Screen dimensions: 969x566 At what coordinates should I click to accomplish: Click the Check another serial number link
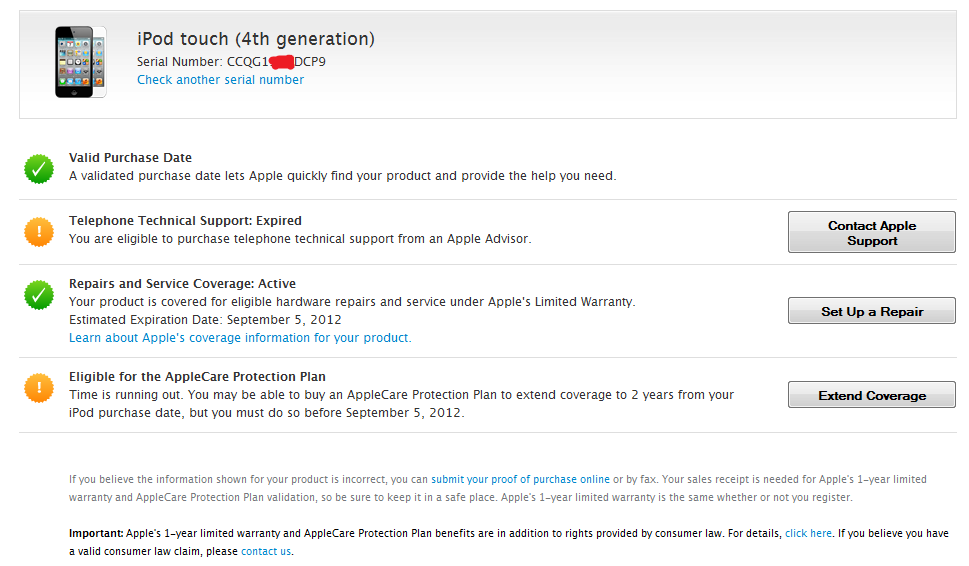point(220,80)
